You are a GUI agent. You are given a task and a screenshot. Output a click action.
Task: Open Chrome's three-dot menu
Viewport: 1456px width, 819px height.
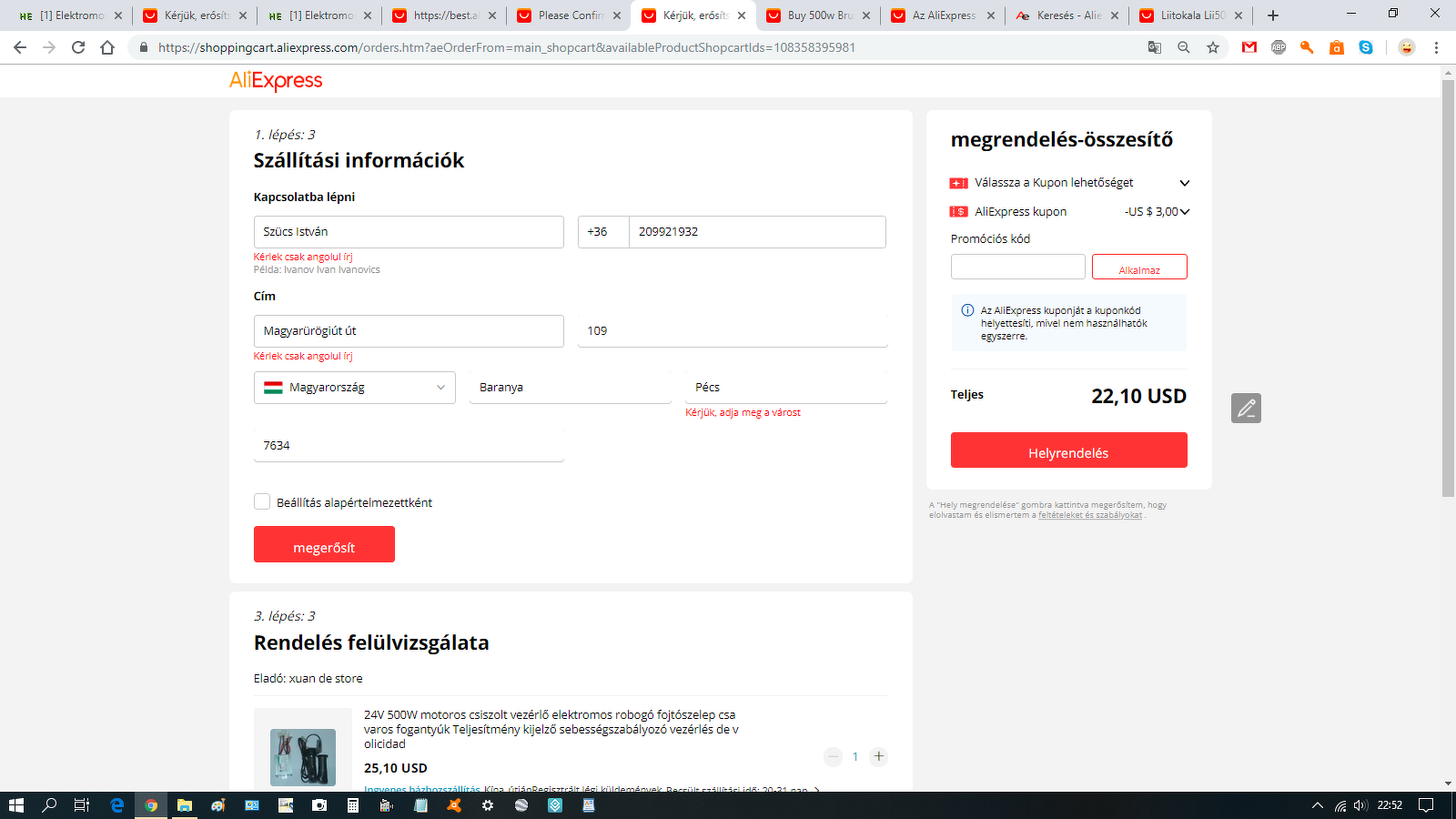coord(1437,47)
